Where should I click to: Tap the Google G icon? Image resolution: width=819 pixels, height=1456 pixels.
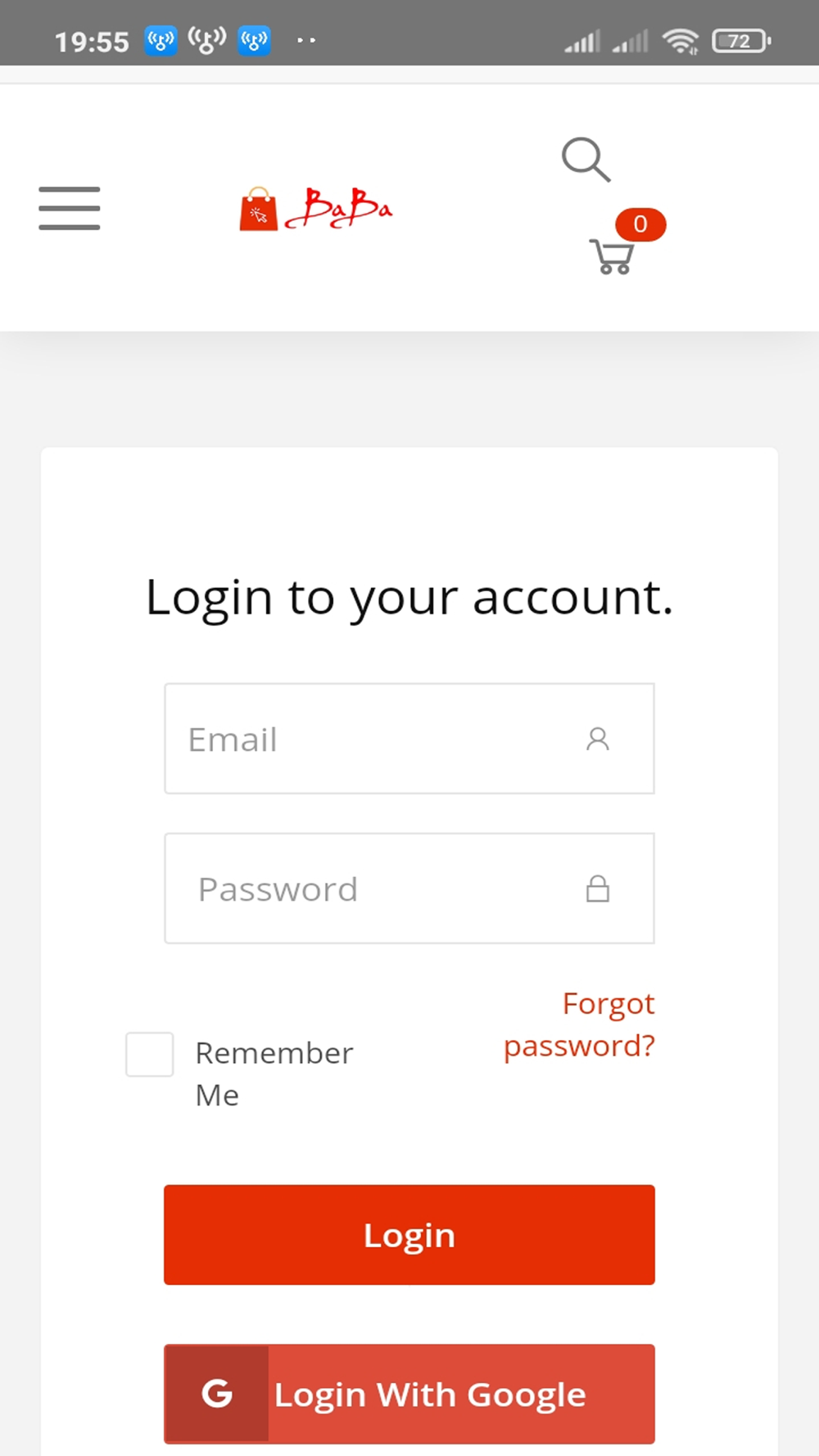coord(216,1393)
